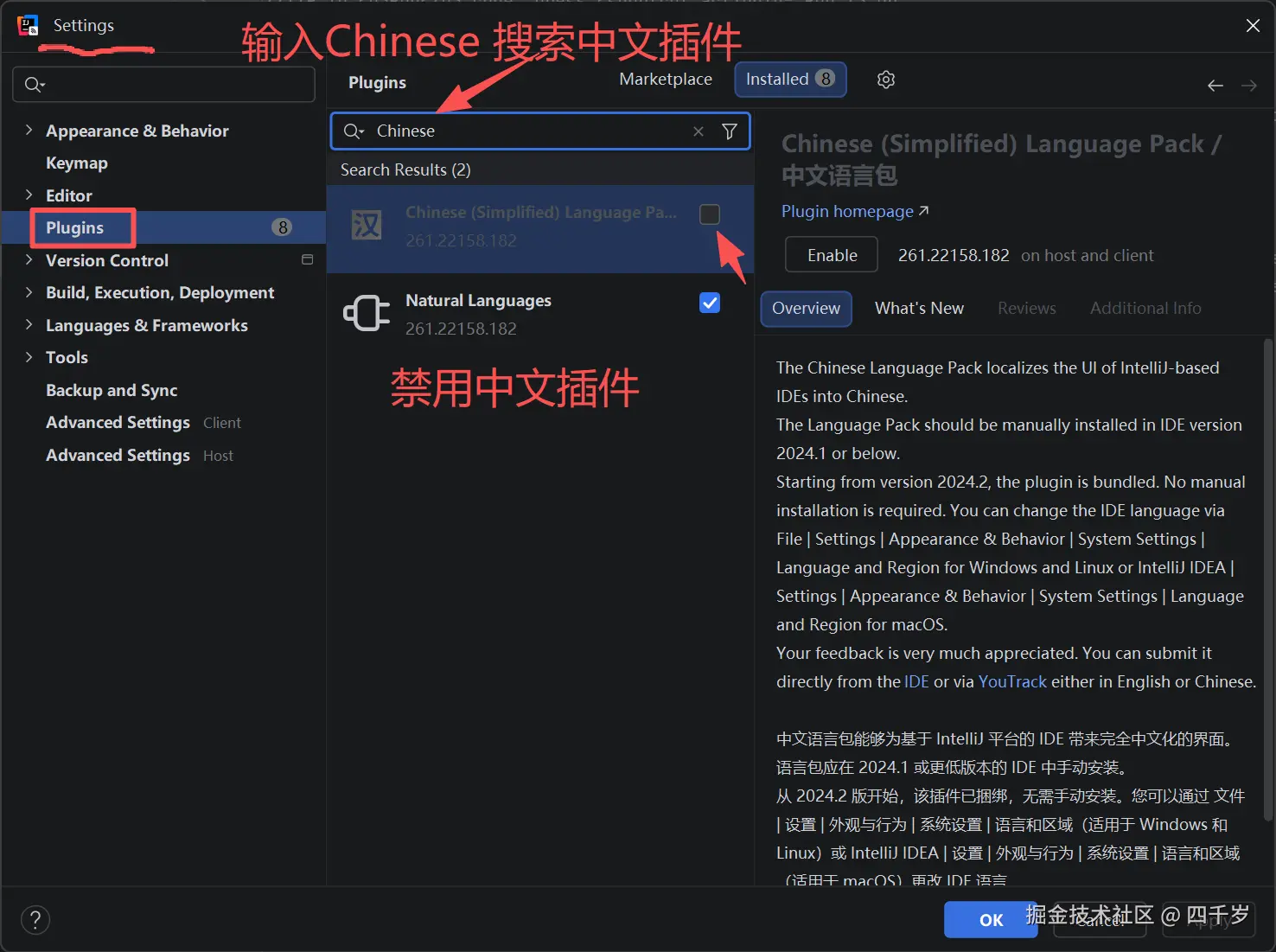Select the Natural Languages plugin icon
Viewport: 1276px width, 952px height.
pyautogui.click(x=366, y=313)
